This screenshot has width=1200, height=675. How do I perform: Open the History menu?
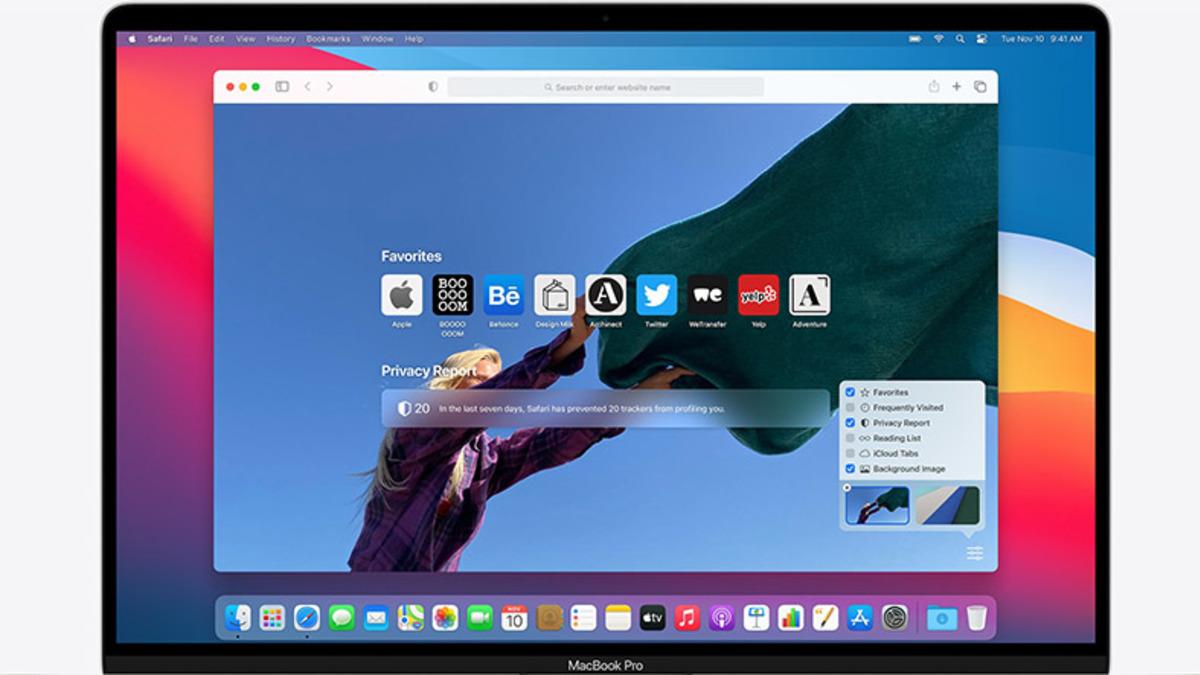tap(280, 39)
